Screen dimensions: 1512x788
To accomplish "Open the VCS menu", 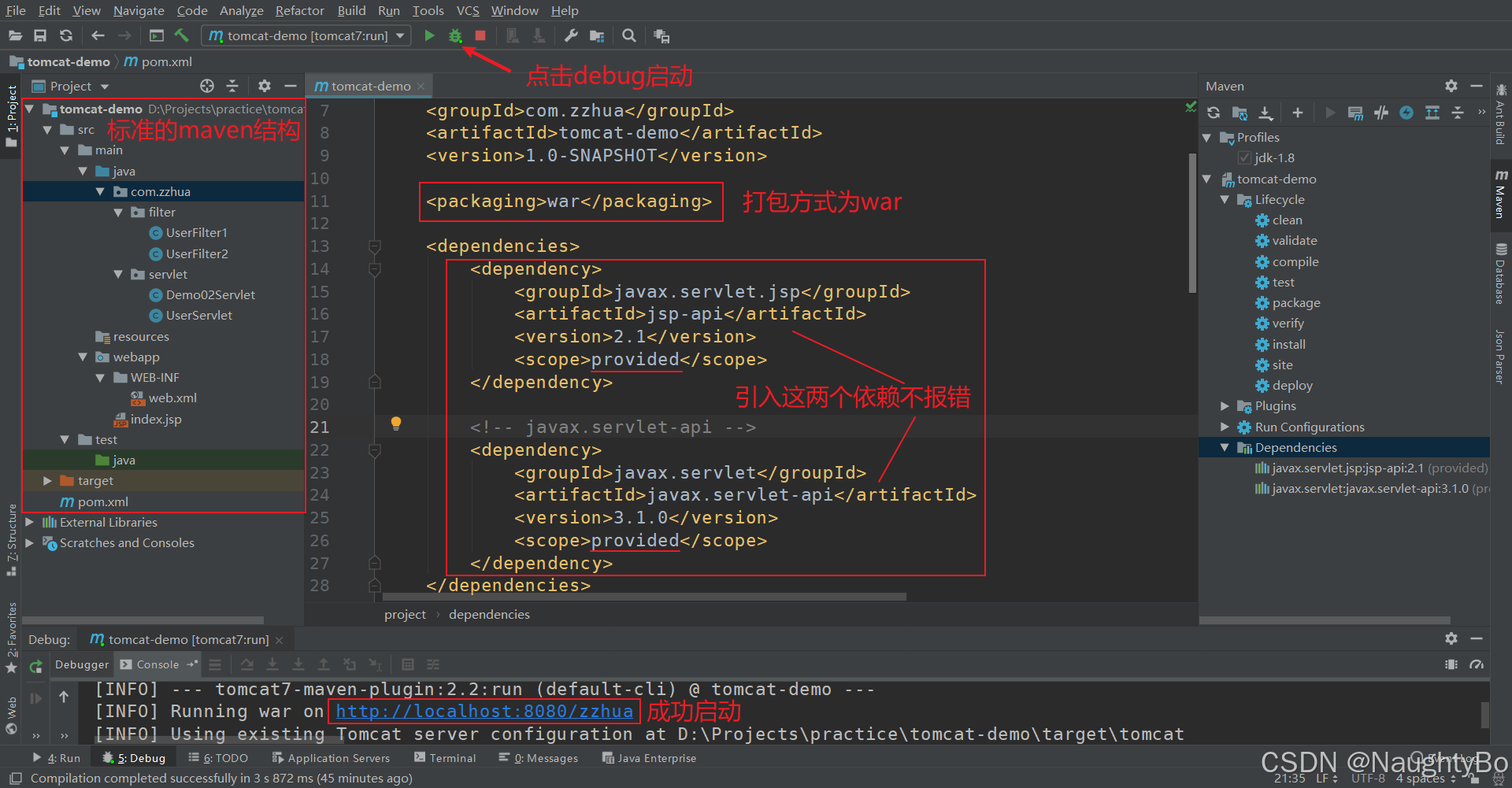I will coord(468,10).
